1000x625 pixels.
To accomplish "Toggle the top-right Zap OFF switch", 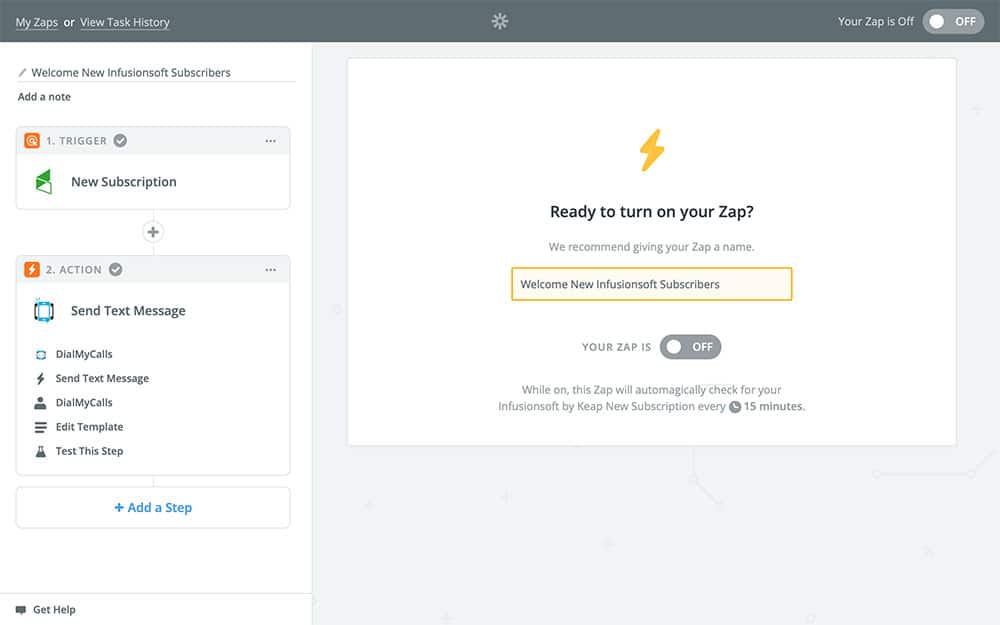I will (x=953, y=21).
